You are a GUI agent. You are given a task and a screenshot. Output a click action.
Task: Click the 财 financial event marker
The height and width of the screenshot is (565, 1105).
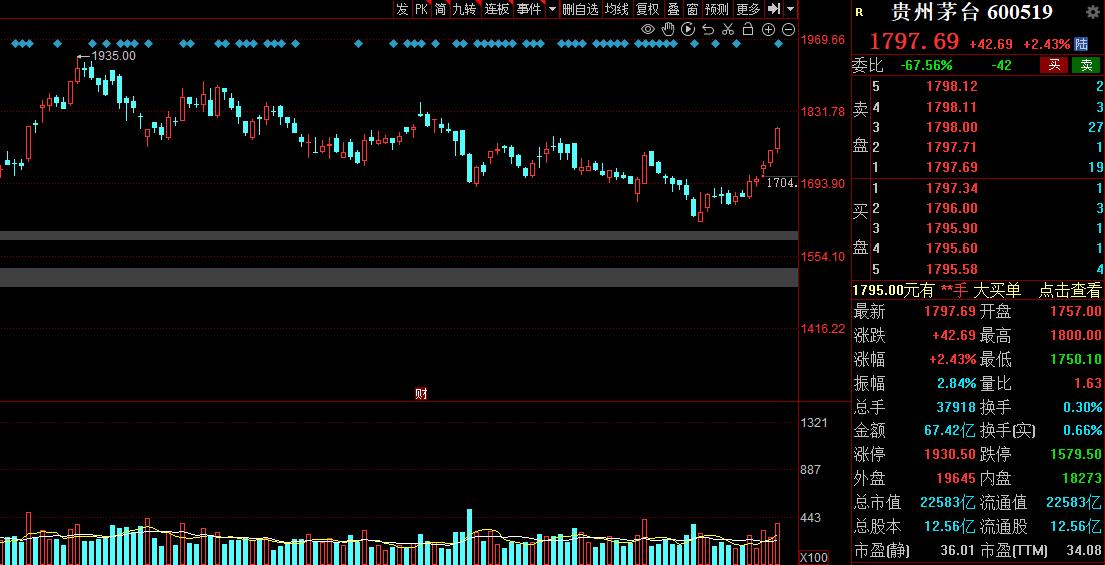[x=421, y=394]
